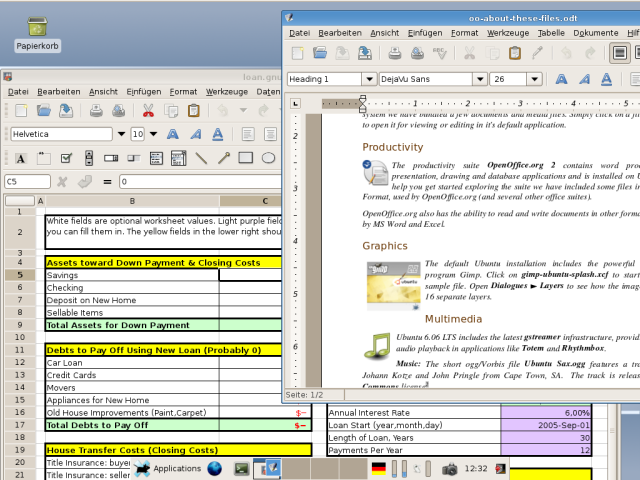Screen dimensions: 640x480
Task: Print the oo-about-these-files document
Action: pyautogui.click(x=394, y=53)
